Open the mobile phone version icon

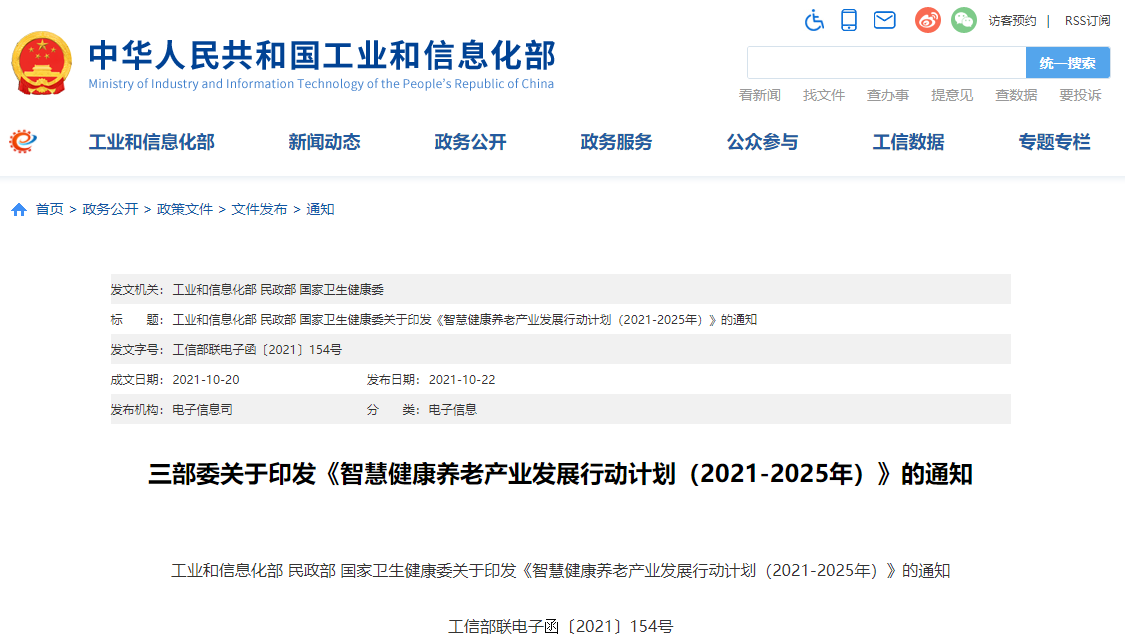click(x=849, y=20)
